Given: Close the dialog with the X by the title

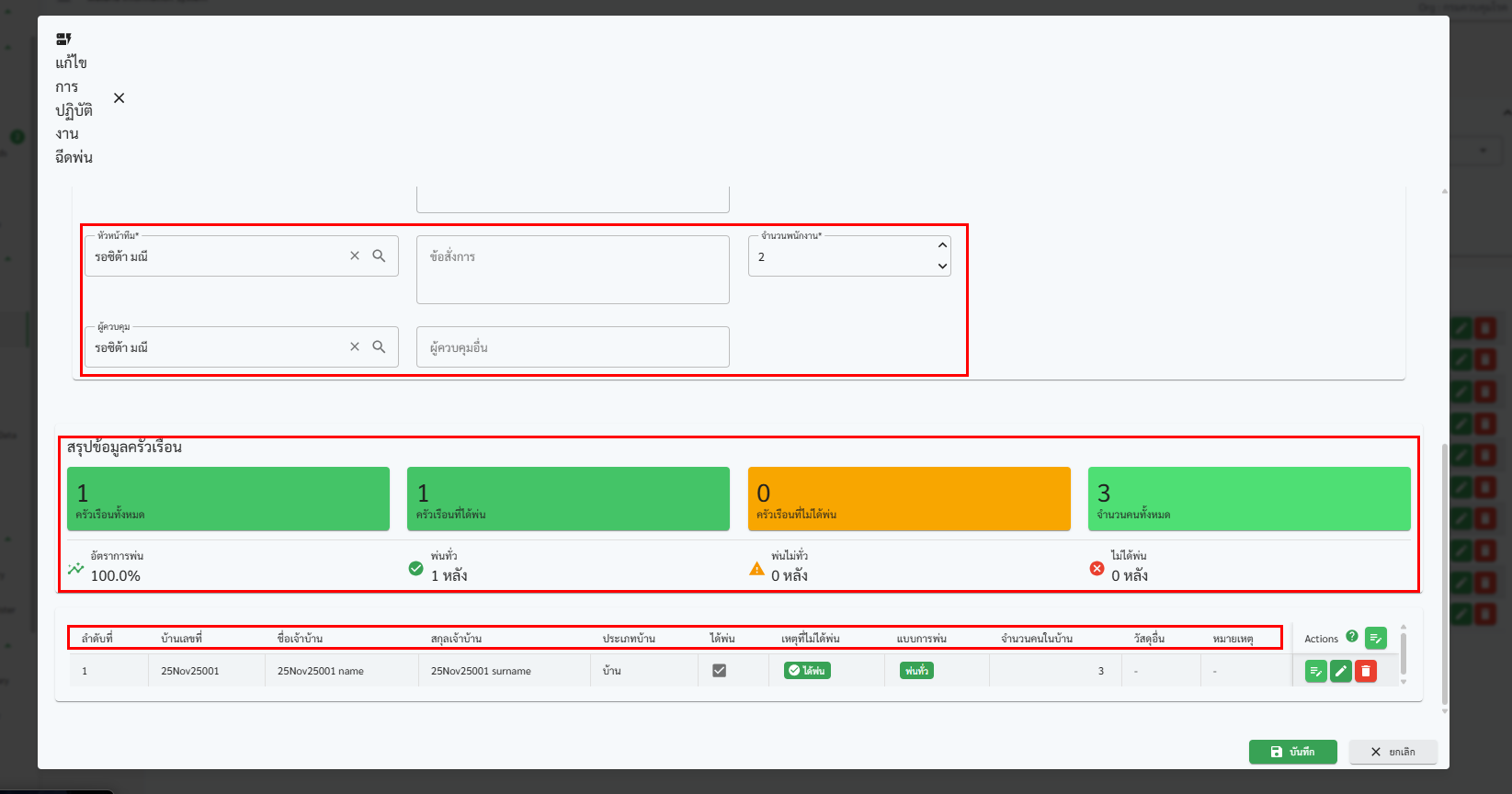Looking at the screenshot, I should click(x=119, y=98).
